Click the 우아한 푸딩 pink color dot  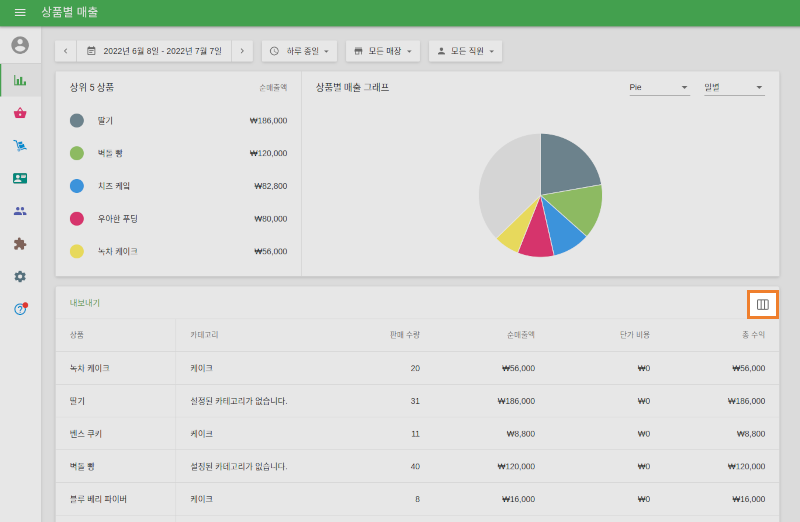point(77,218)
